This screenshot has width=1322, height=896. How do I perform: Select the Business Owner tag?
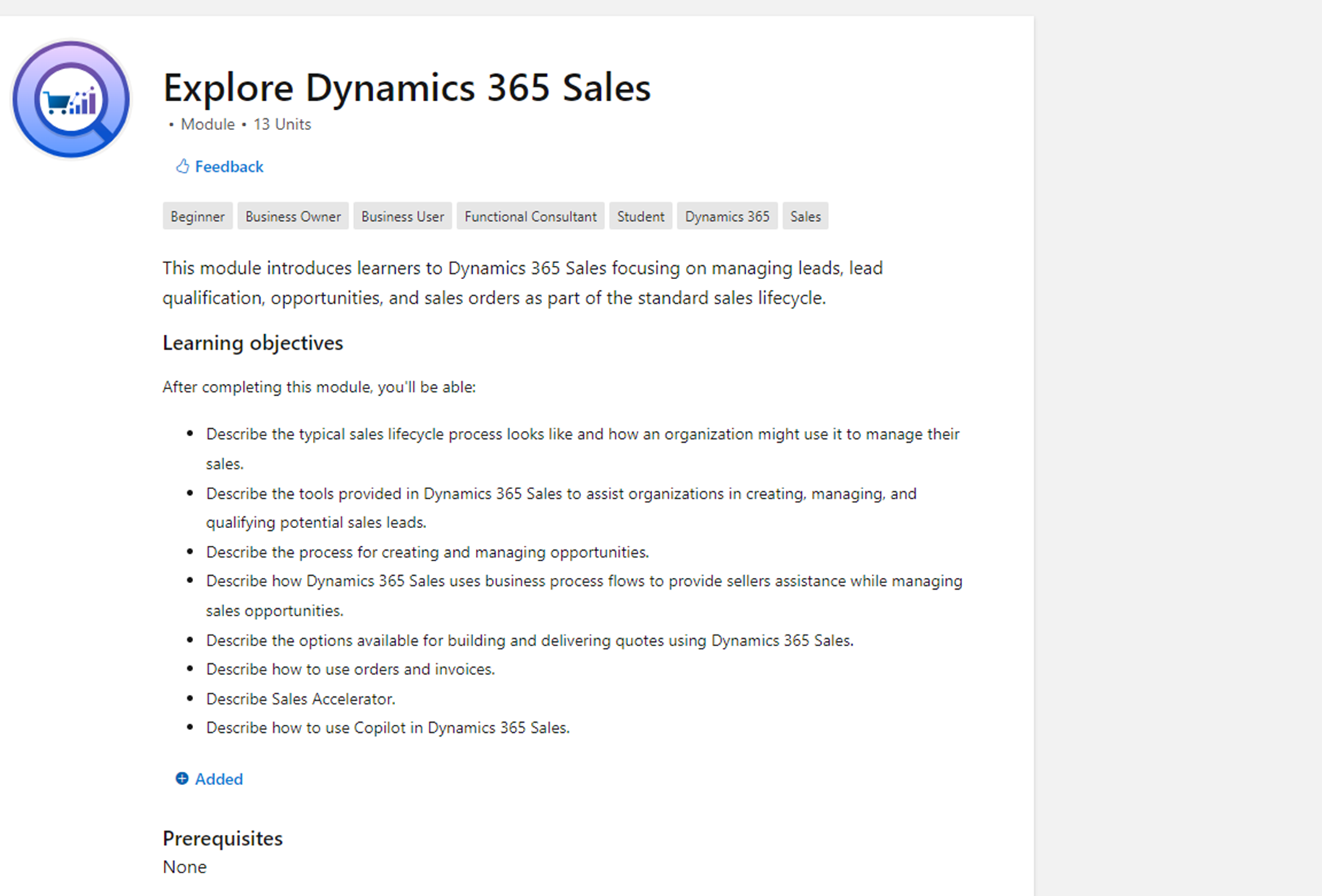click(293, 217)
